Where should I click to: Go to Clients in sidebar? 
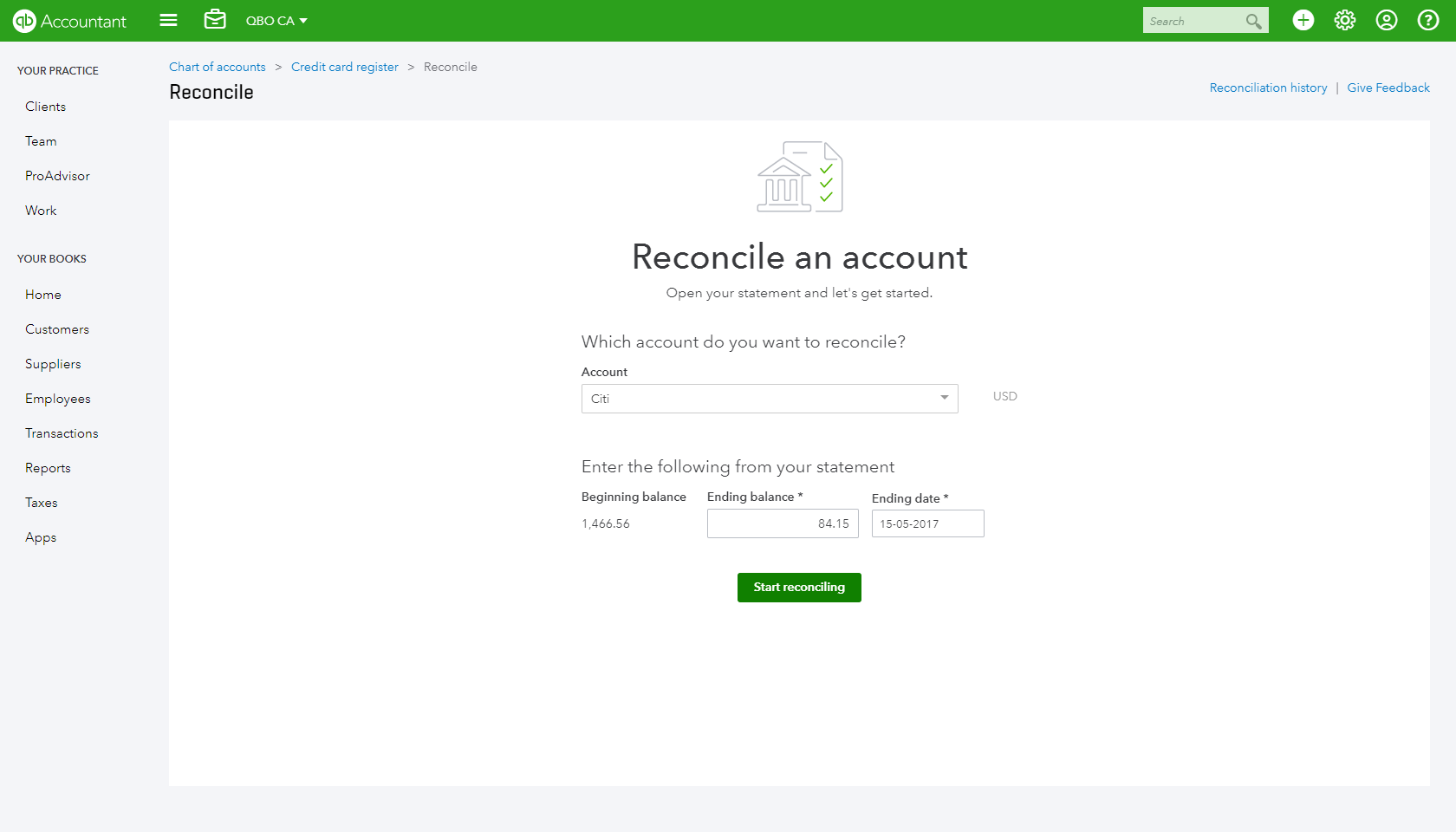point(45,107)
